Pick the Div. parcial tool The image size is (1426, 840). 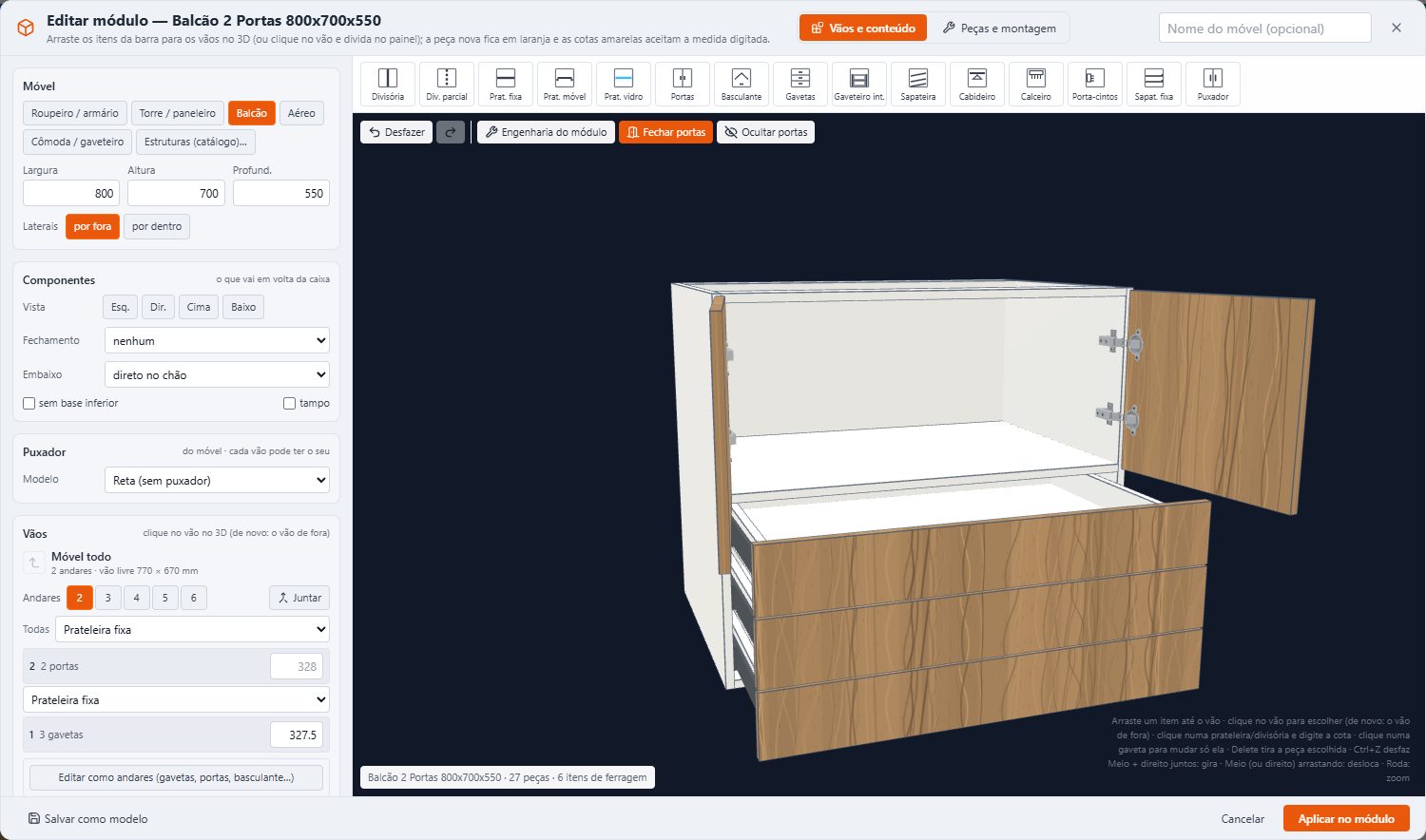(447, 85)
